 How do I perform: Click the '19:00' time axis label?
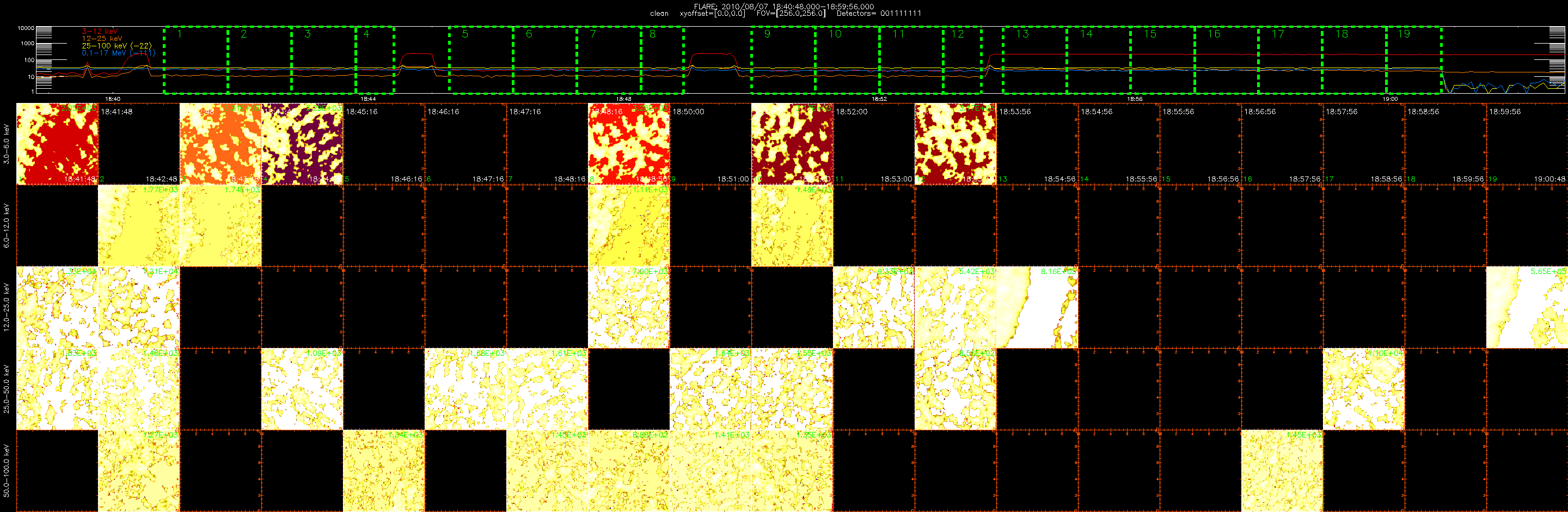[x=1391, y=99]
